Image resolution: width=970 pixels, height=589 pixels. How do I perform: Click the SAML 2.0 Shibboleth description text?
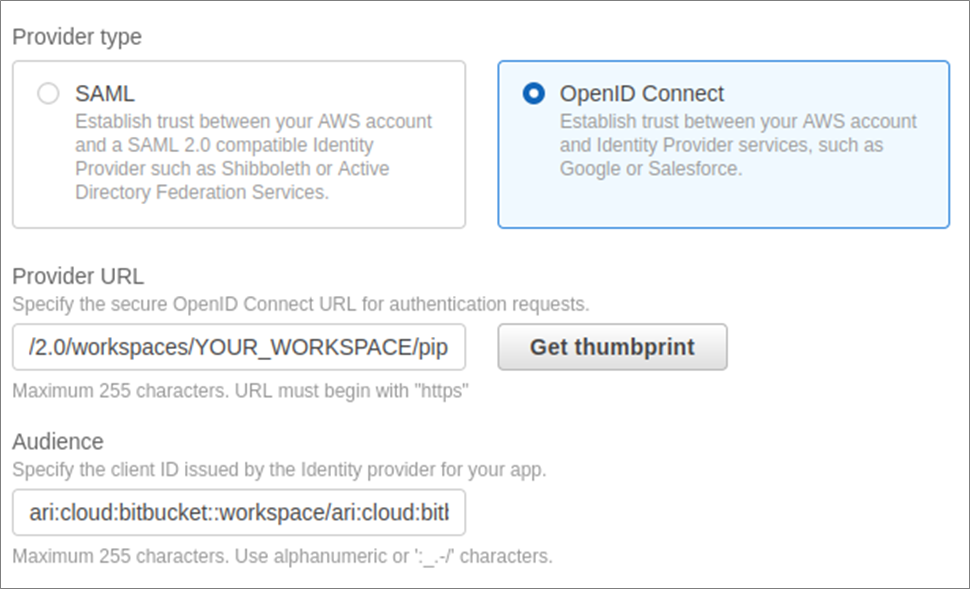tap(254, 157)
